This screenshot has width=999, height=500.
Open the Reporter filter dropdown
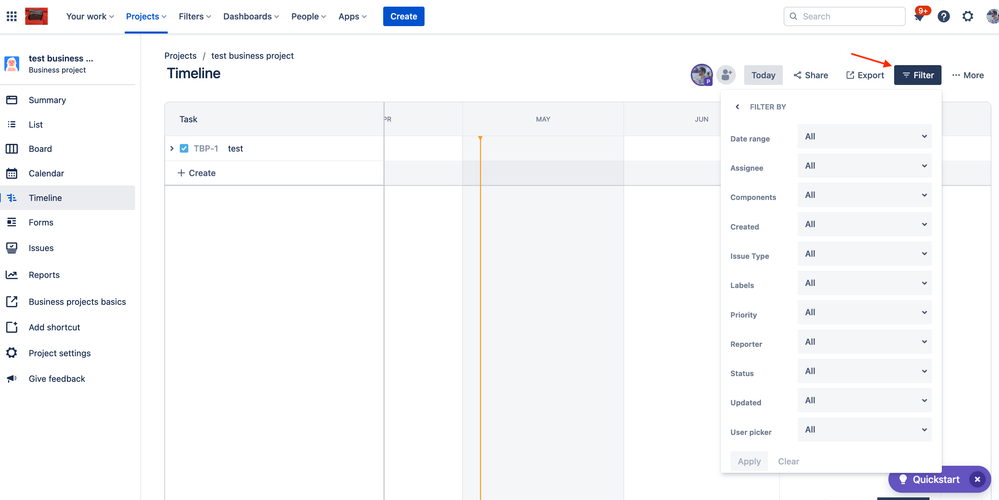tap(865, 341)
